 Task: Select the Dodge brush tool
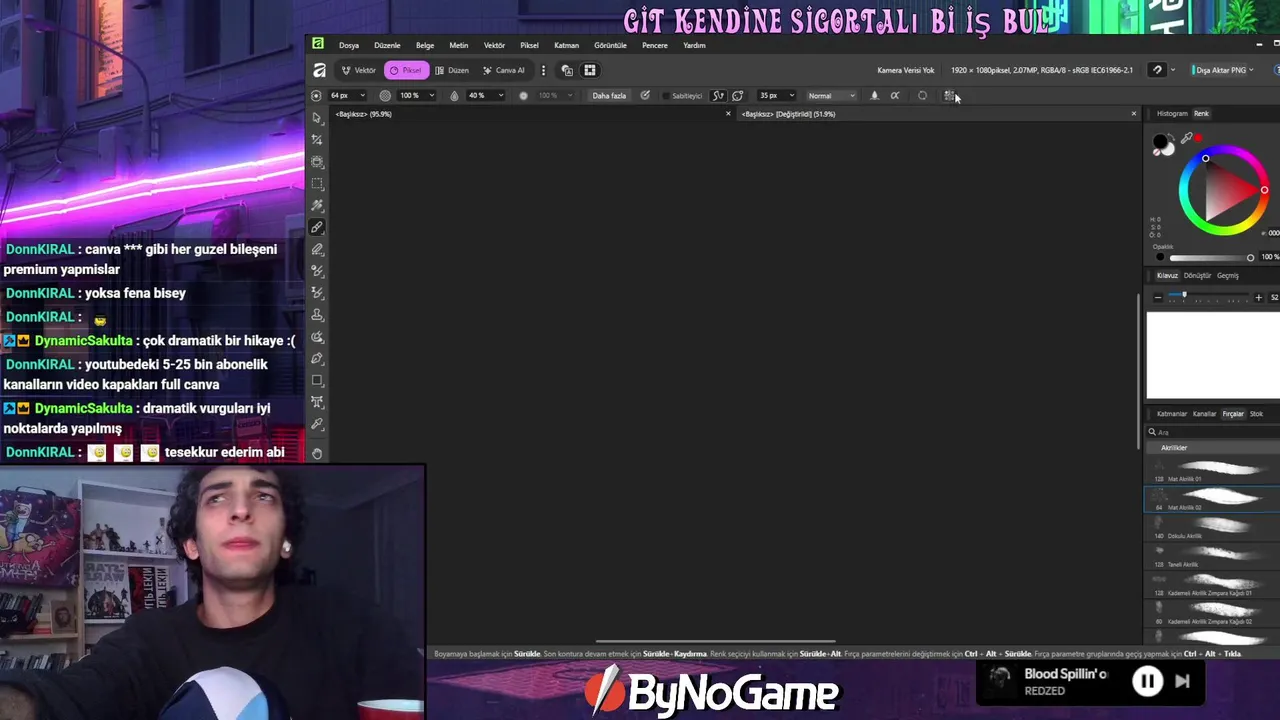pyautogui.click(x=317, y=271)
